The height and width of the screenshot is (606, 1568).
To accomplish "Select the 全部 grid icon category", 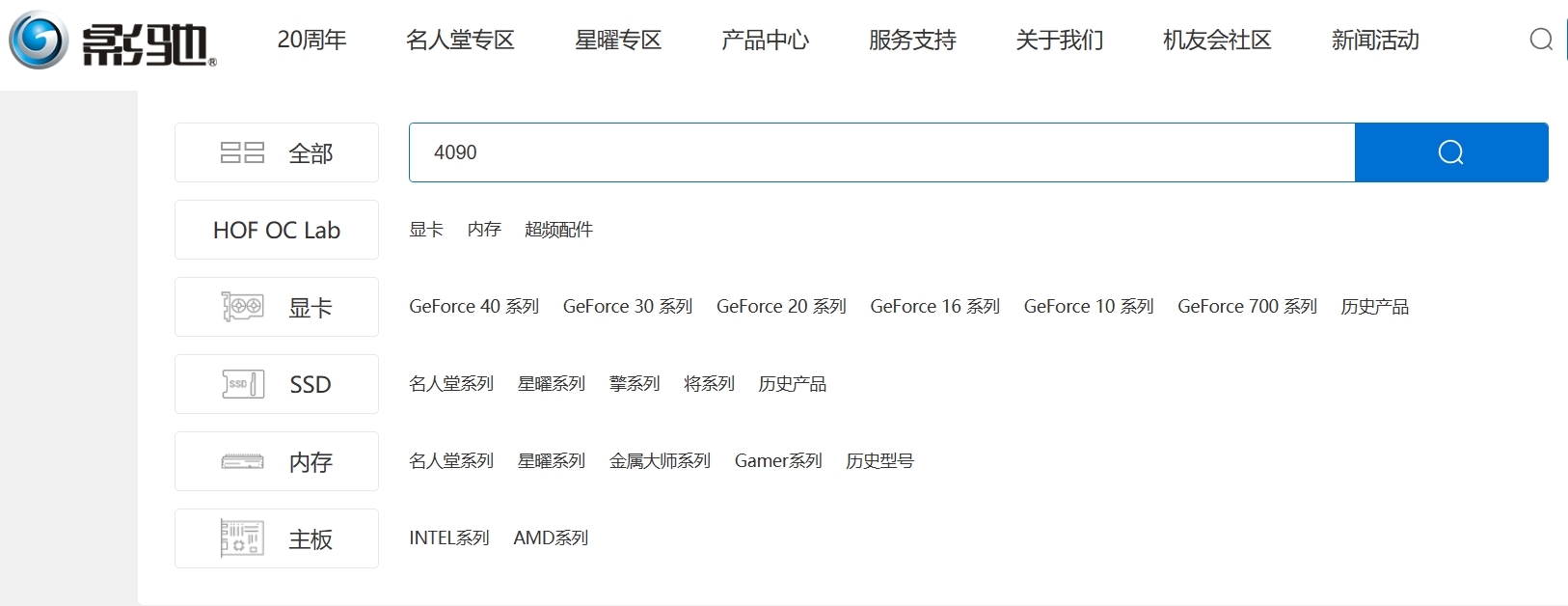I will pyautogui.click(x=242, y=152).
